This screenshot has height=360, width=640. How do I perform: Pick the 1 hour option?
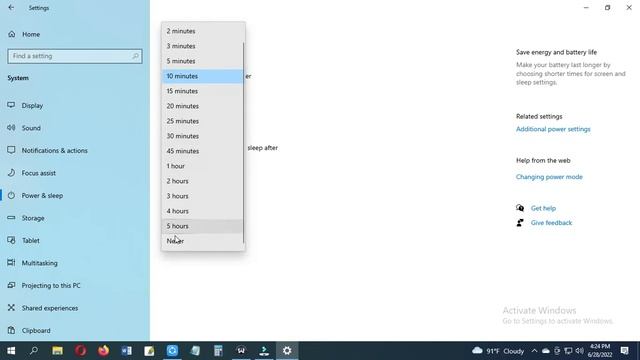pyautogui.click(x=202, y=166)
